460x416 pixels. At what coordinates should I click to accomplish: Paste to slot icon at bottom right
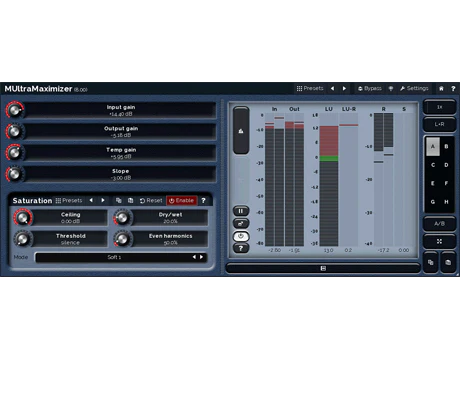[x=448, y=263]
